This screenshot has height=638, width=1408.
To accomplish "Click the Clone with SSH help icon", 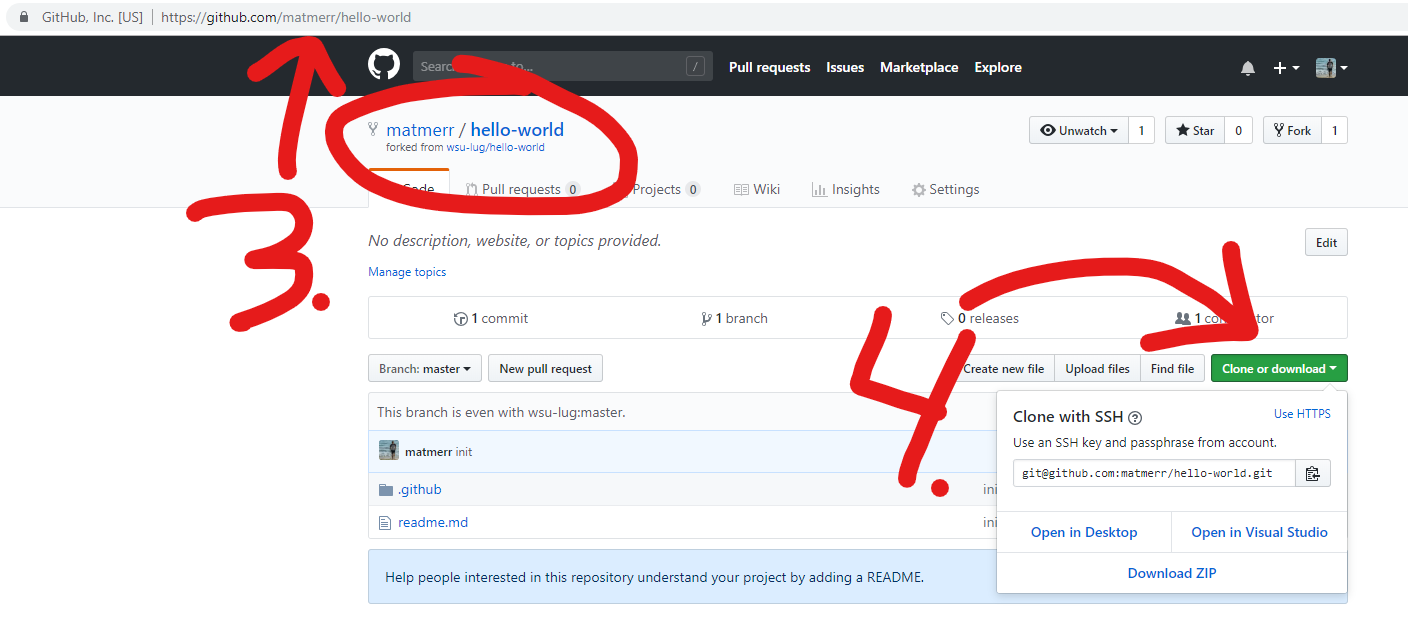I will click(1135, 418).
